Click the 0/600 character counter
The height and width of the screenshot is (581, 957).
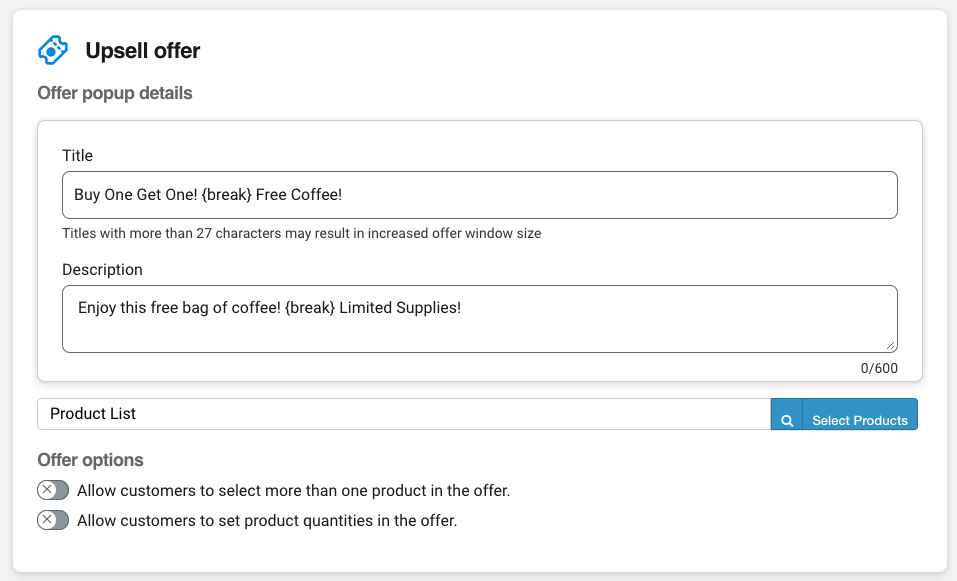tap(879, 368)
